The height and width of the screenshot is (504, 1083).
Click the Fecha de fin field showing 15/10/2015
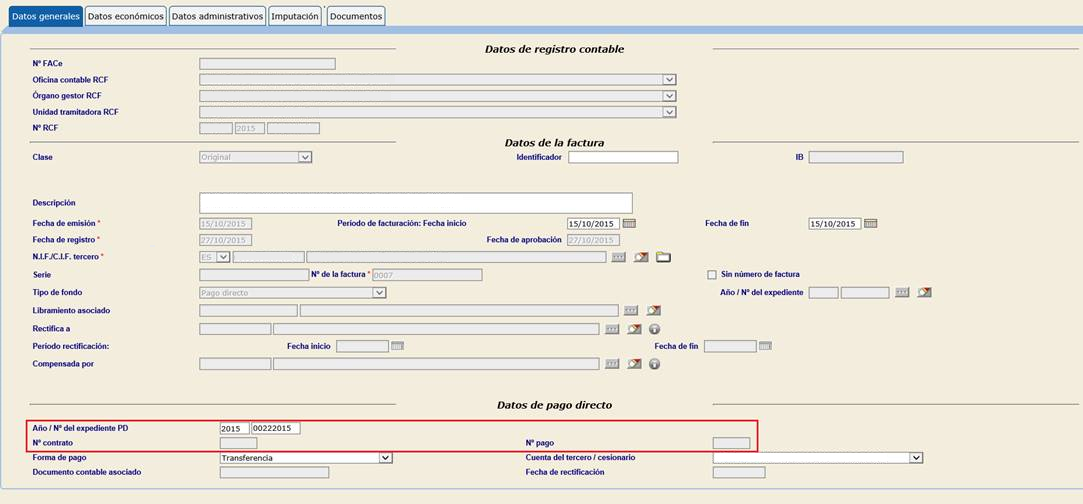tap(834, 224)
